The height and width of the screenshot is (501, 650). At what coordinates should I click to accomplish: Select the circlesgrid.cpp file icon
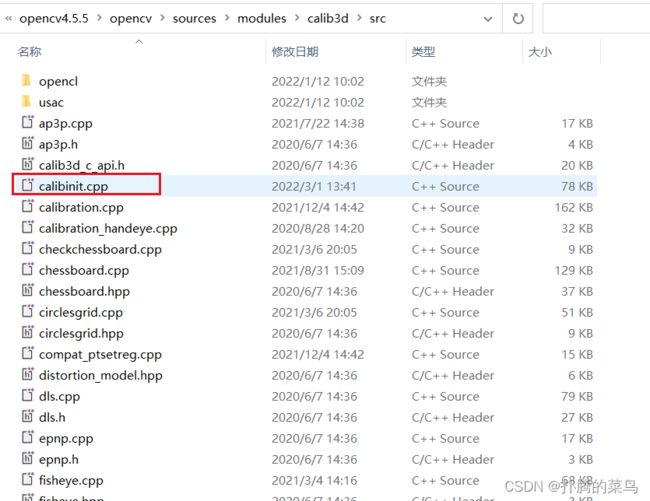click(27, 312)
